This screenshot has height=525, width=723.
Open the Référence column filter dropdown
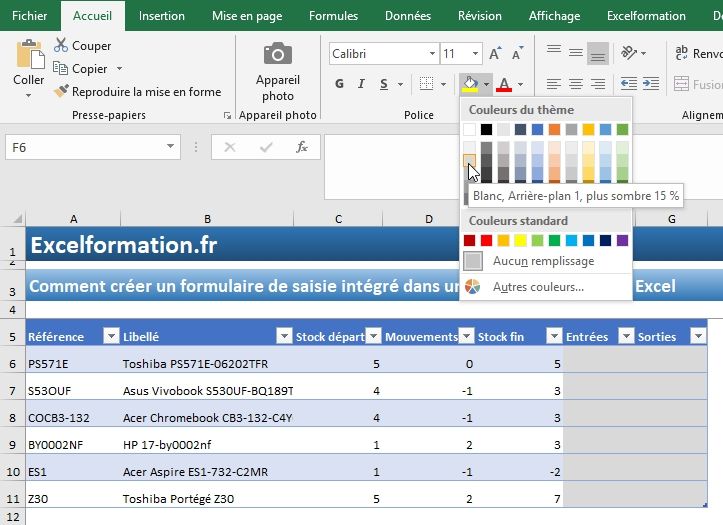[111, 336]
